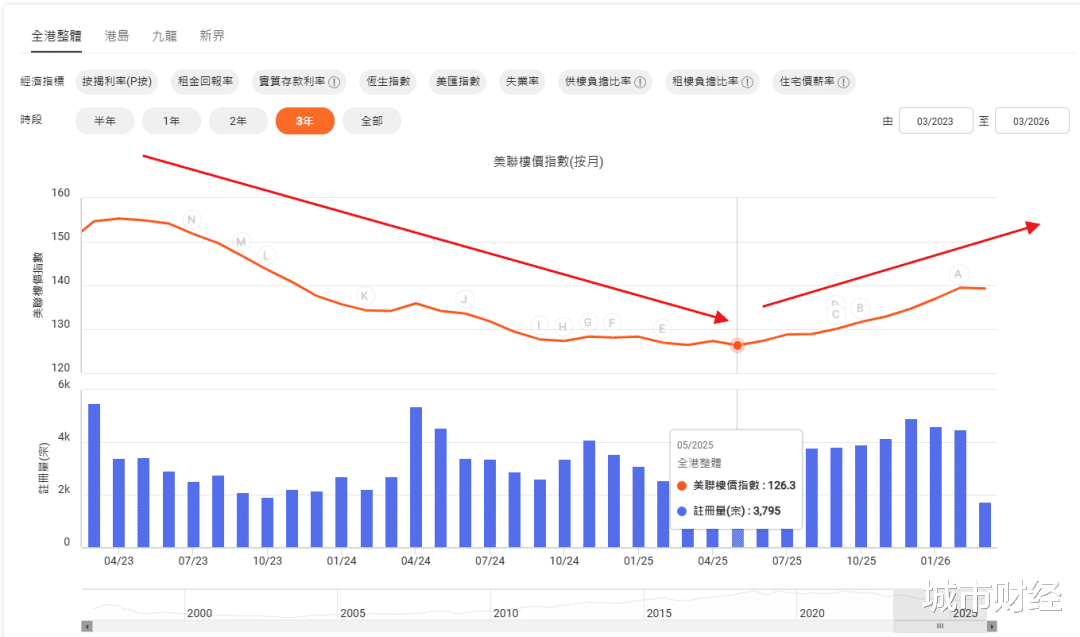This screenshot has height=637, width=1080.
Task: Click event marker B on price line
Action: (x=860, y=308)
